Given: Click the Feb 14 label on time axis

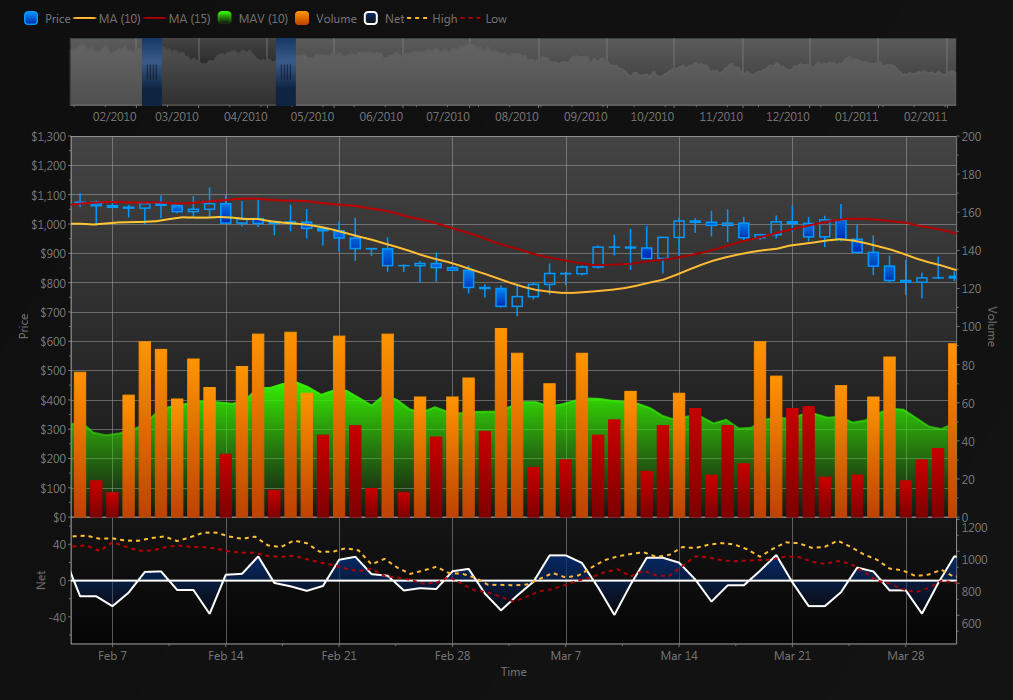Looking at the screenshot, I should (x=225, y=656).
